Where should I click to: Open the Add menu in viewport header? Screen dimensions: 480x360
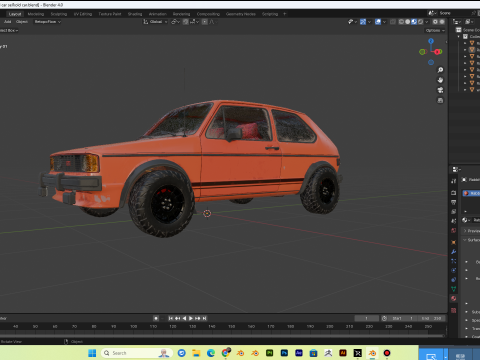[x=7, y=22]
